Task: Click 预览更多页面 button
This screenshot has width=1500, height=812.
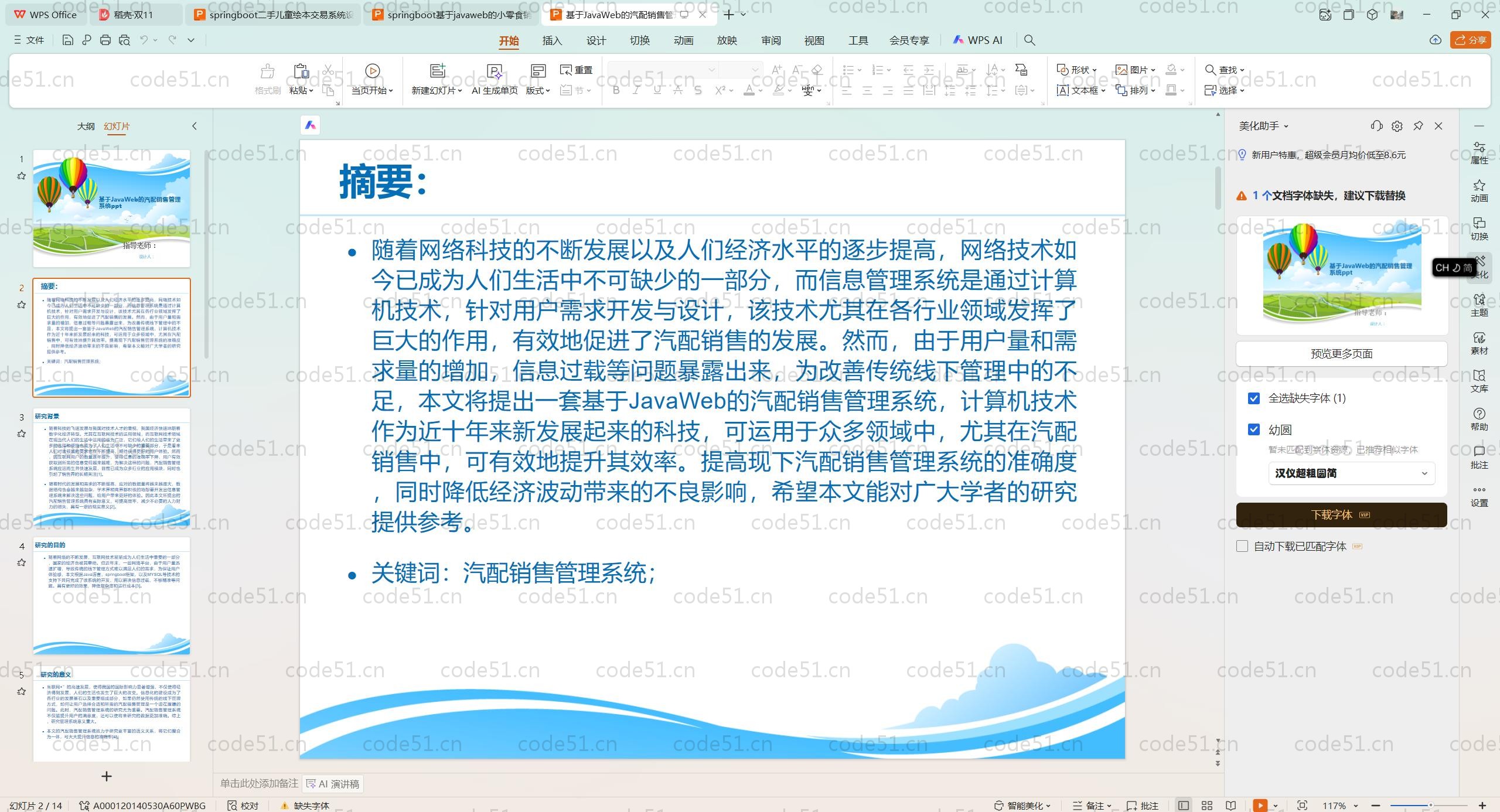Action: [1341, 354]
